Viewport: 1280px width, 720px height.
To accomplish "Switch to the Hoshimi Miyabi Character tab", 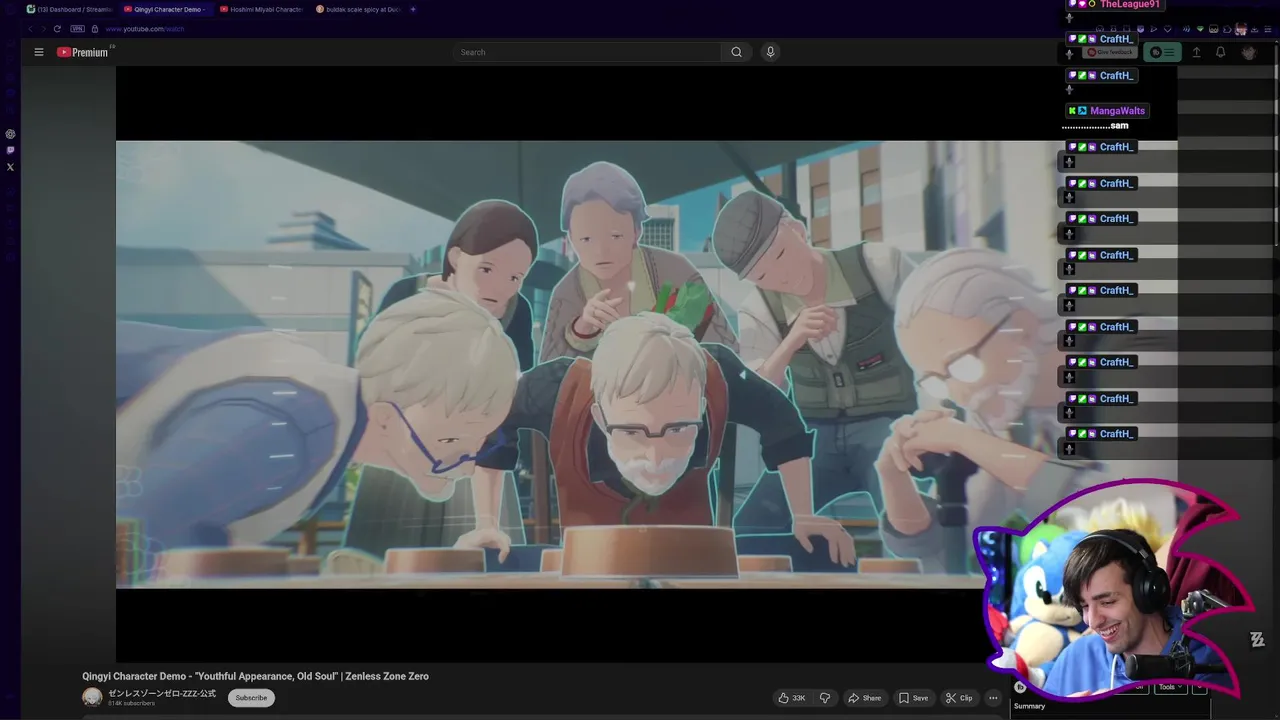I will pos(260,9).
